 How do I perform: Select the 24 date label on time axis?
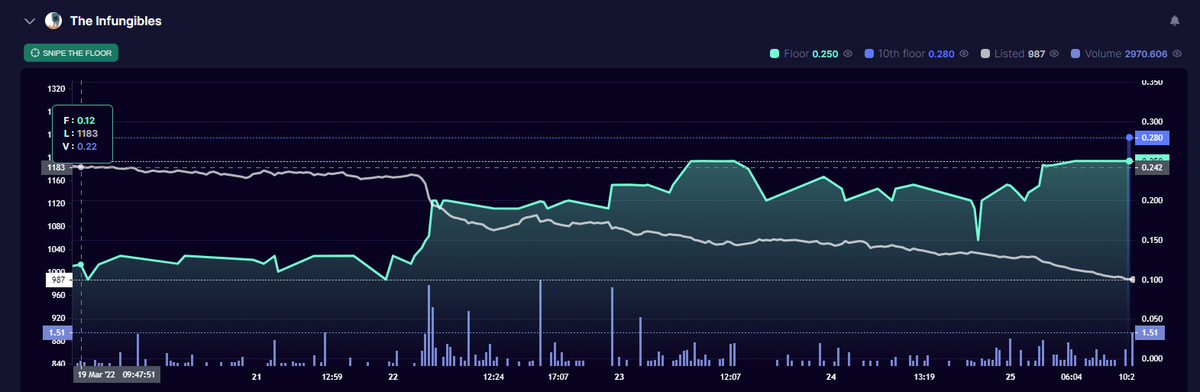831,378
